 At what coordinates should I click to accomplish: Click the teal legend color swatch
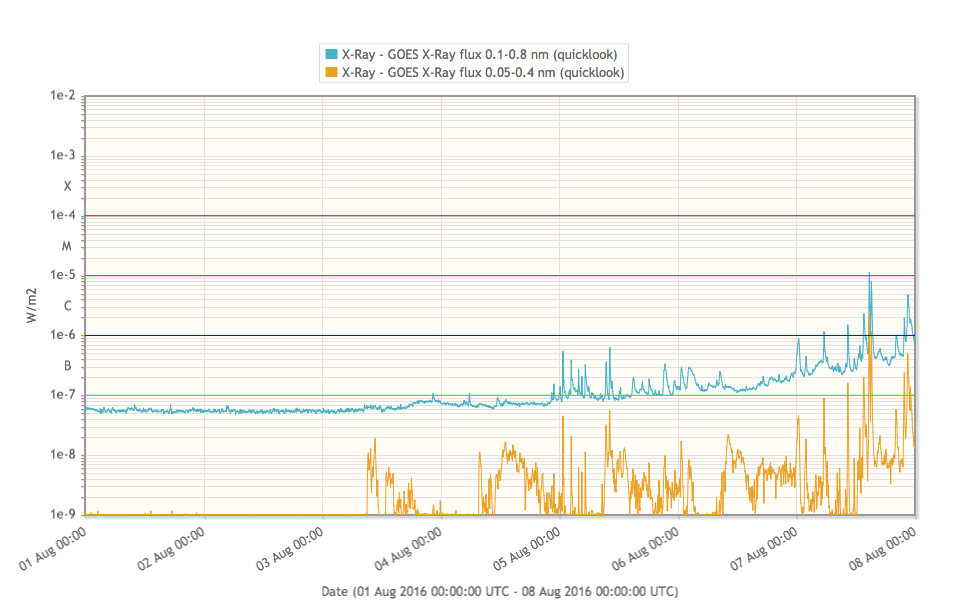pyautogui.click(x=332, y=54)
